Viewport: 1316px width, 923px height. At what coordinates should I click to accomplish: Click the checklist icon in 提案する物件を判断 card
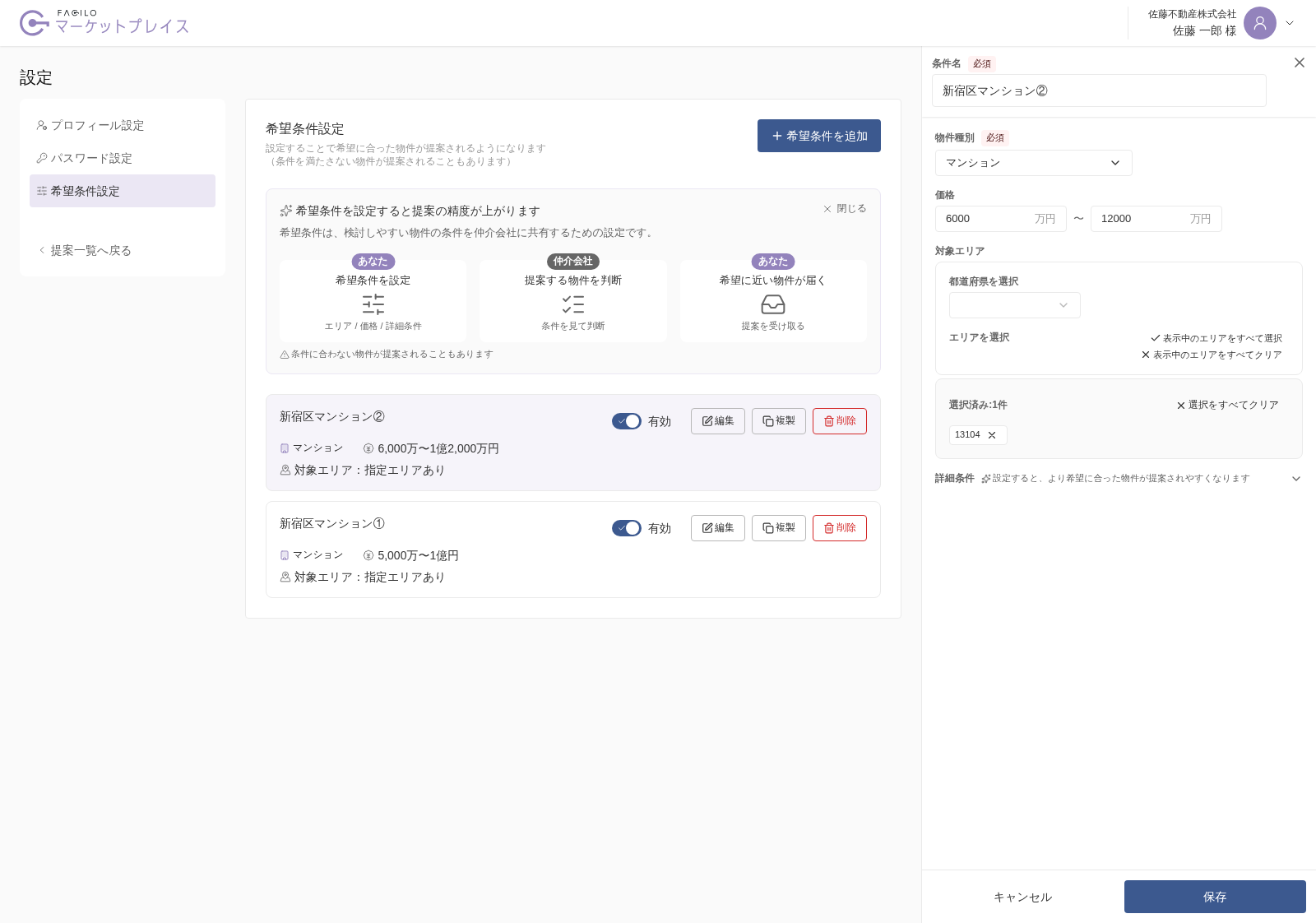[x=573, y=304]
